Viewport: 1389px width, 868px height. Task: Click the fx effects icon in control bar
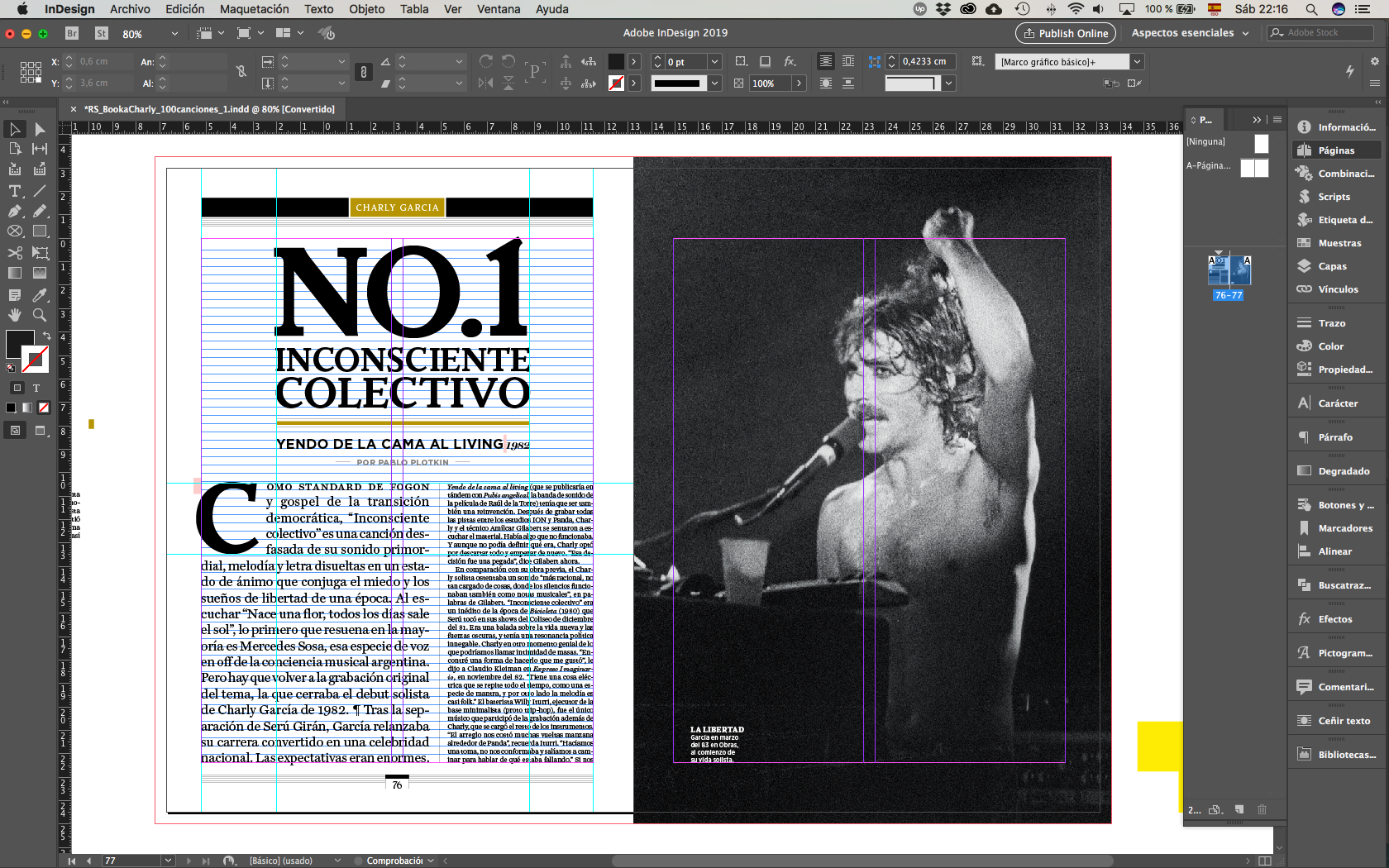790,61
